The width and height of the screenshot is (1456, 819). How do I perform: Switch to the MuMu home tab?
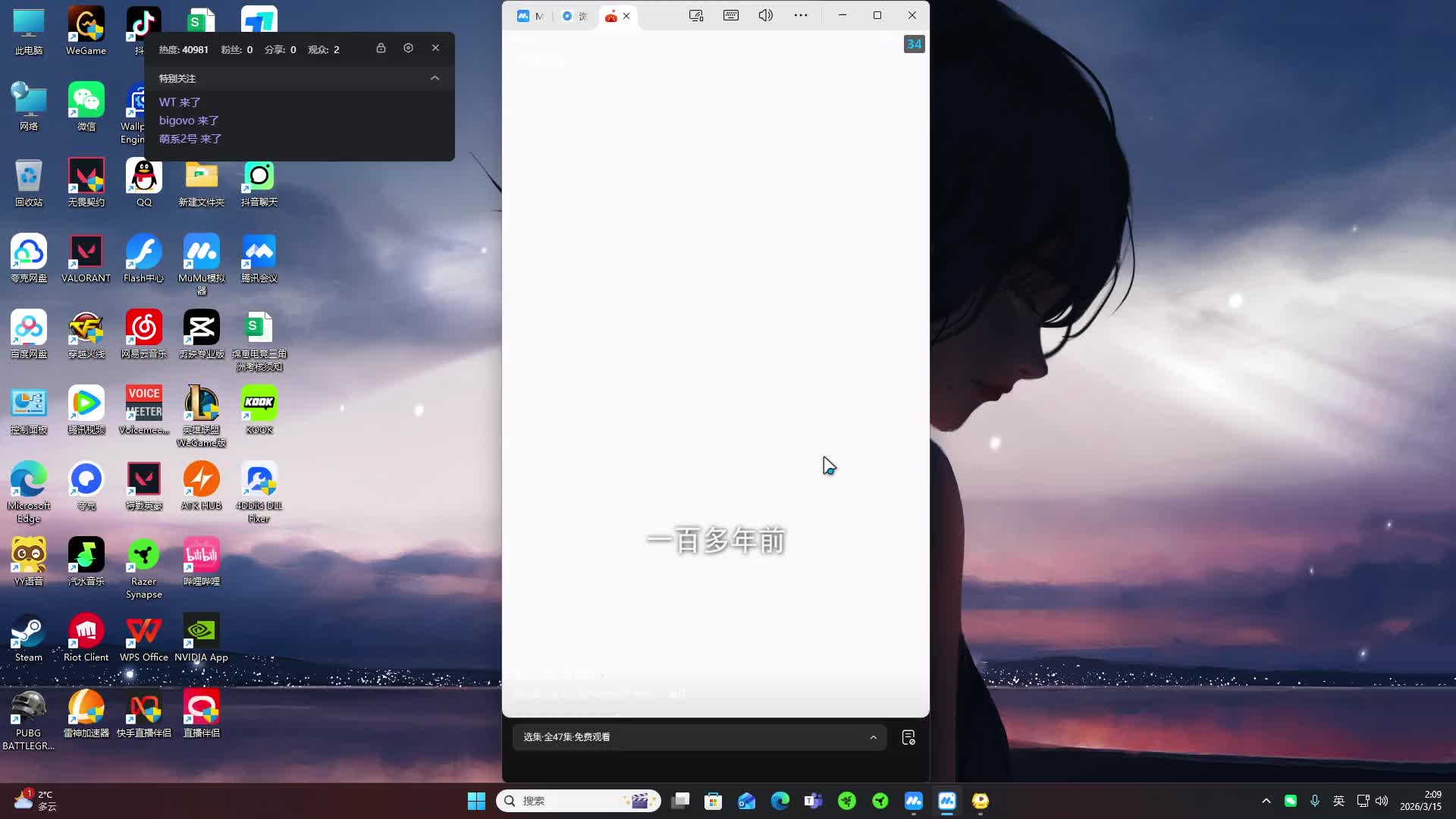tap(529, 16)
